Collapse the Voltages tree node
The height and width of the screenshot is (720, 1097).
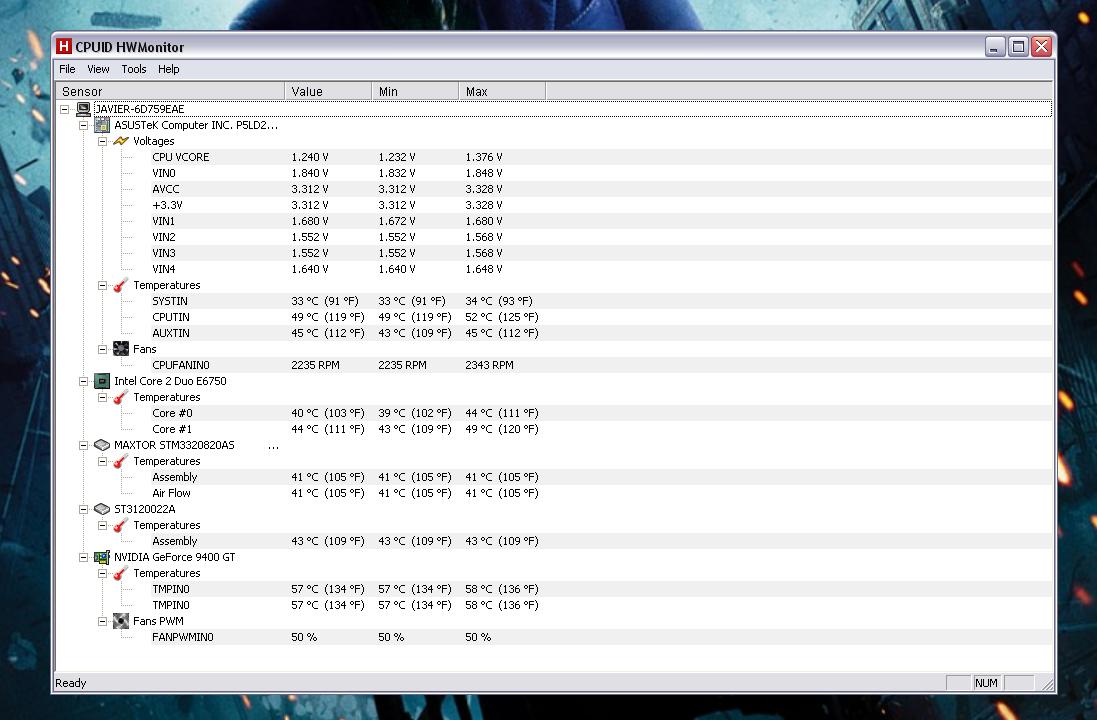click(102, 141)
